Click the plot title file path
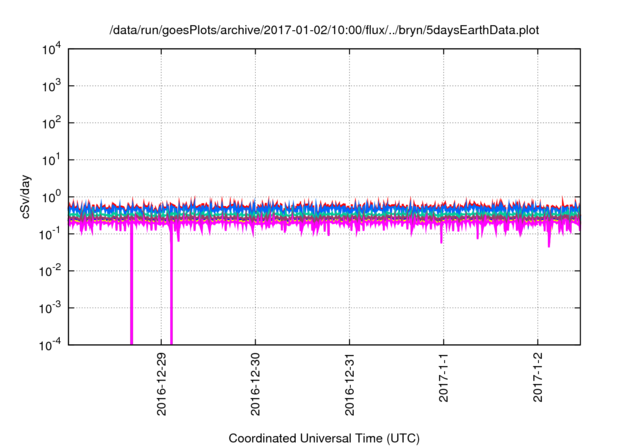This screenshot has width=640, height=448. pos(324,30)
